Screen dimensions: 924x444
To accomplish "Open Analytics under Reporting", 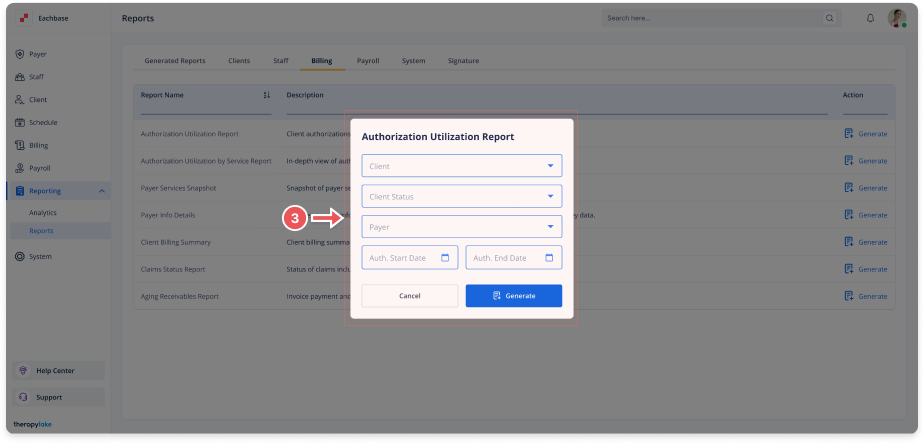I will 43,212.
